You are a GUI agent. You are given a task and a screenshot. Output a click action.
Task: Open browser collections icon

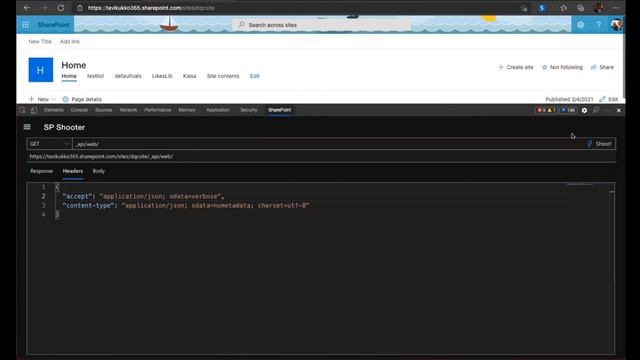pos(580,8)
